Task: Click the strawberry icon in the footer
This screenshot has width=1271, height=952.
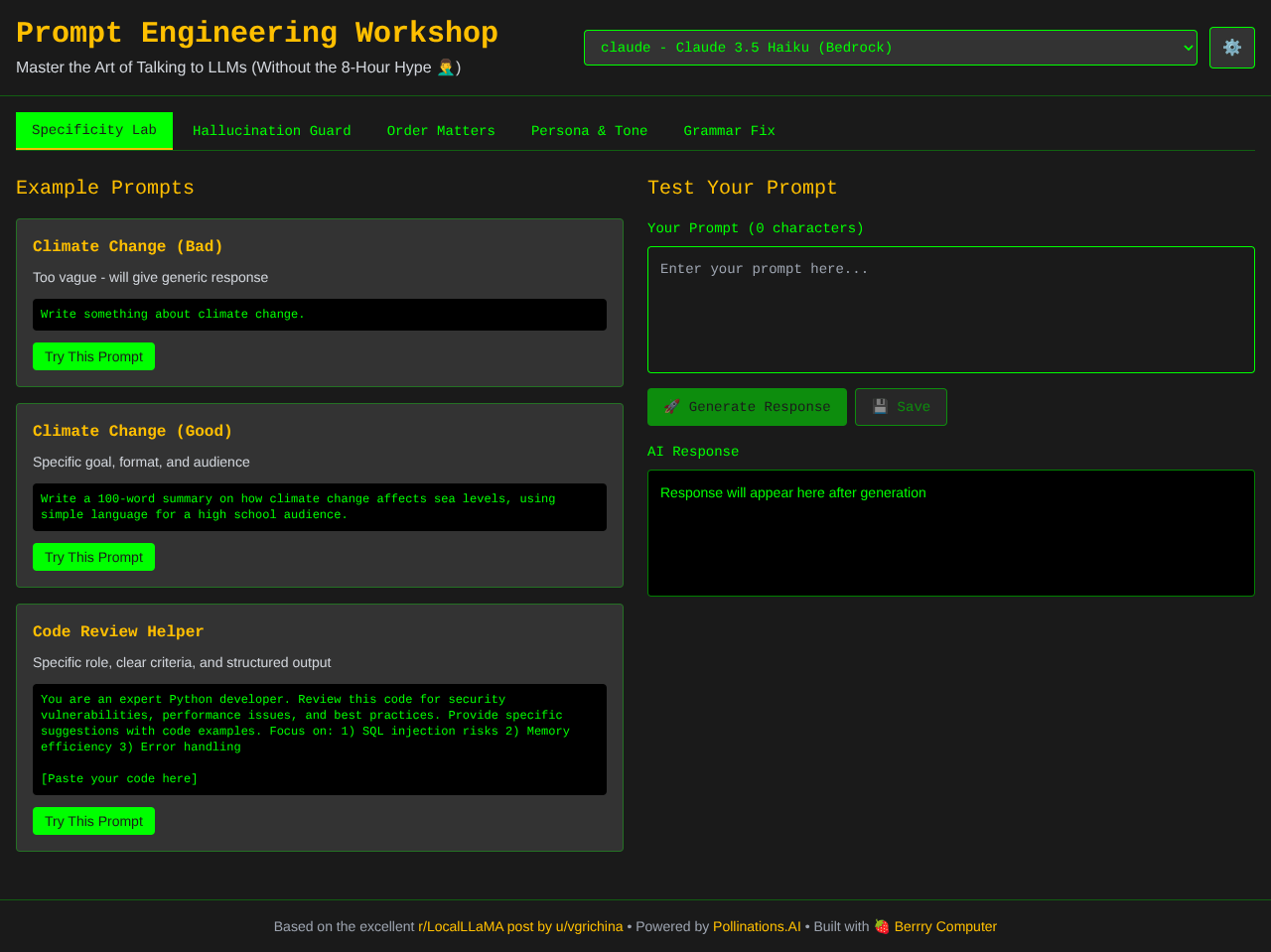Action: [882, 926]
